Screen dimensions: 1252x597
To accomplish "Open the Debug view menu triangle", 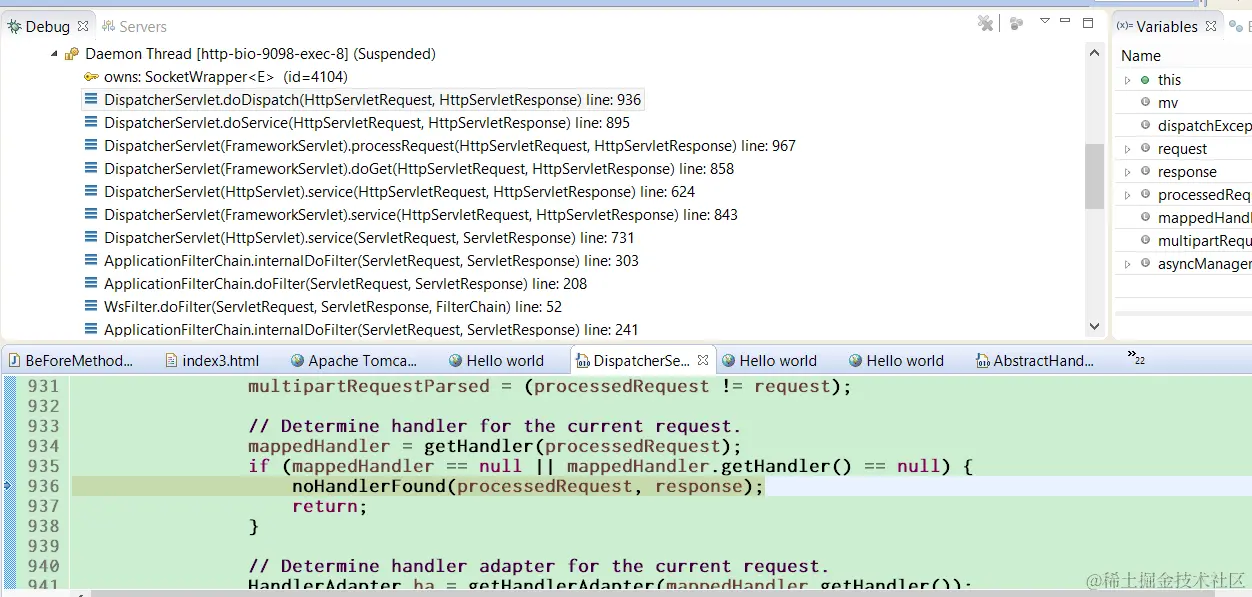I will (1045, 21).
